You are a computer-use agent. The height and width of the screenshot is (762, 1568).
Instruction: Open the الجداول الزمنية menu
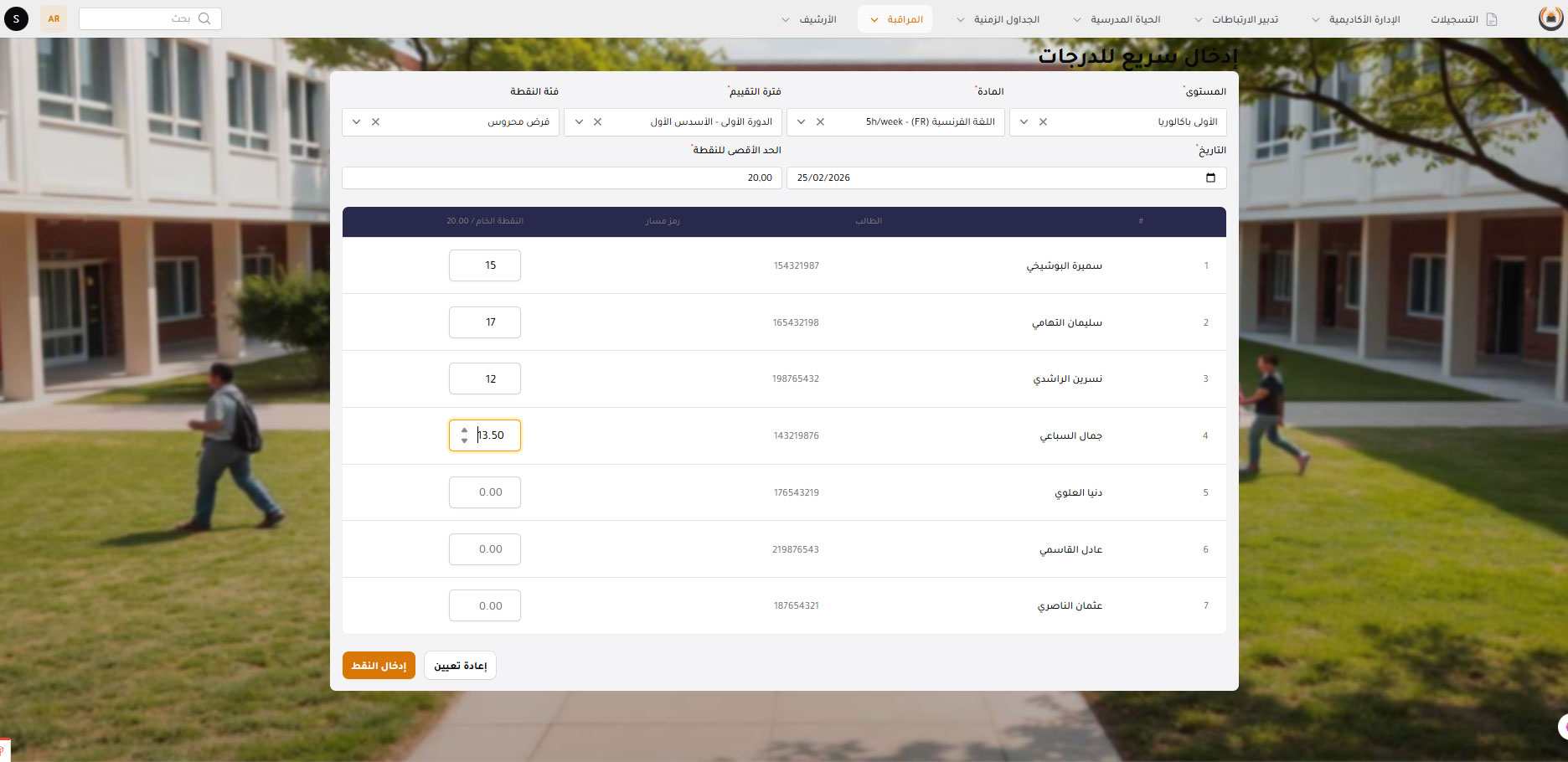coord(998,19)
